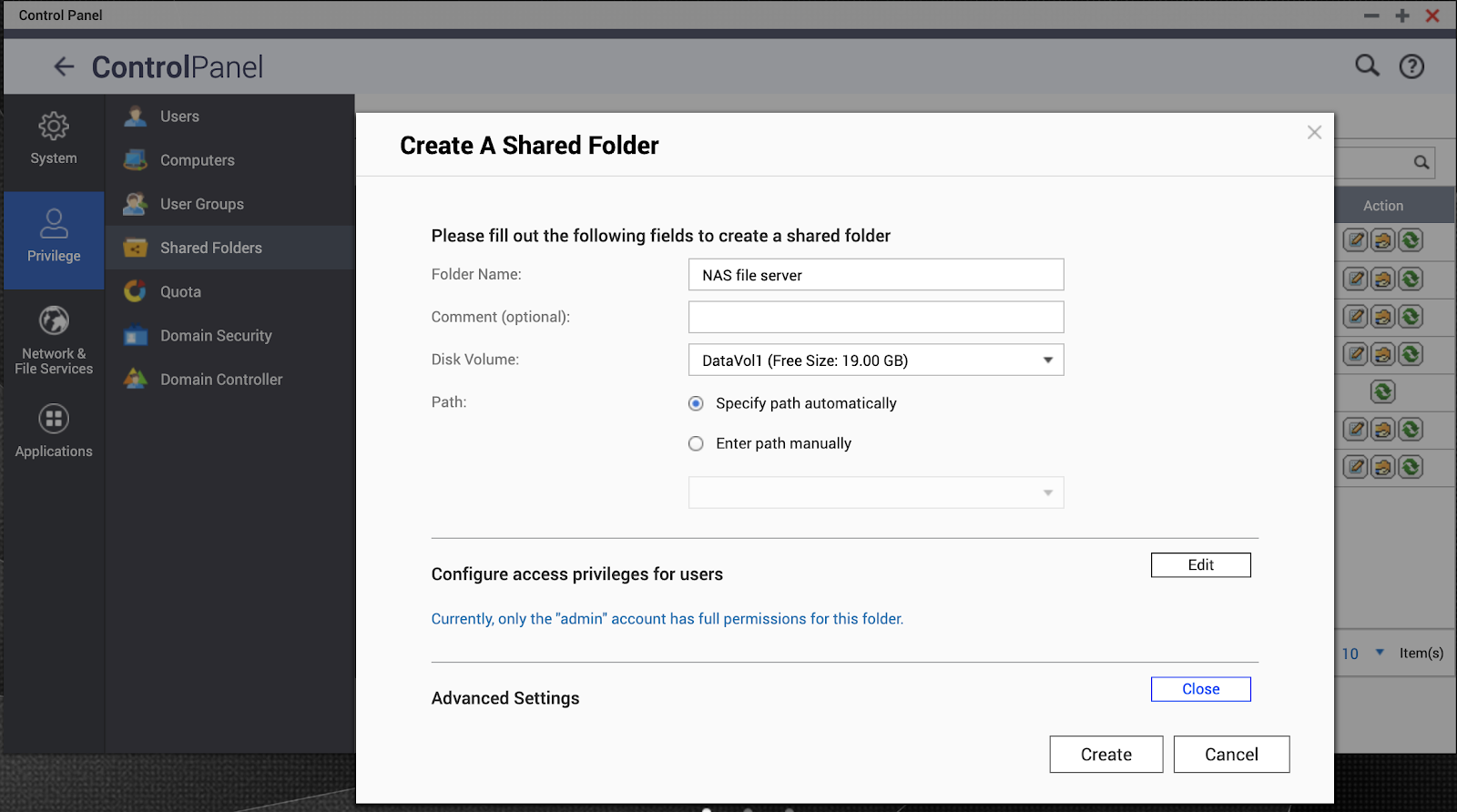Go back using the ControlPanel back arrow

tap(64, 66)
